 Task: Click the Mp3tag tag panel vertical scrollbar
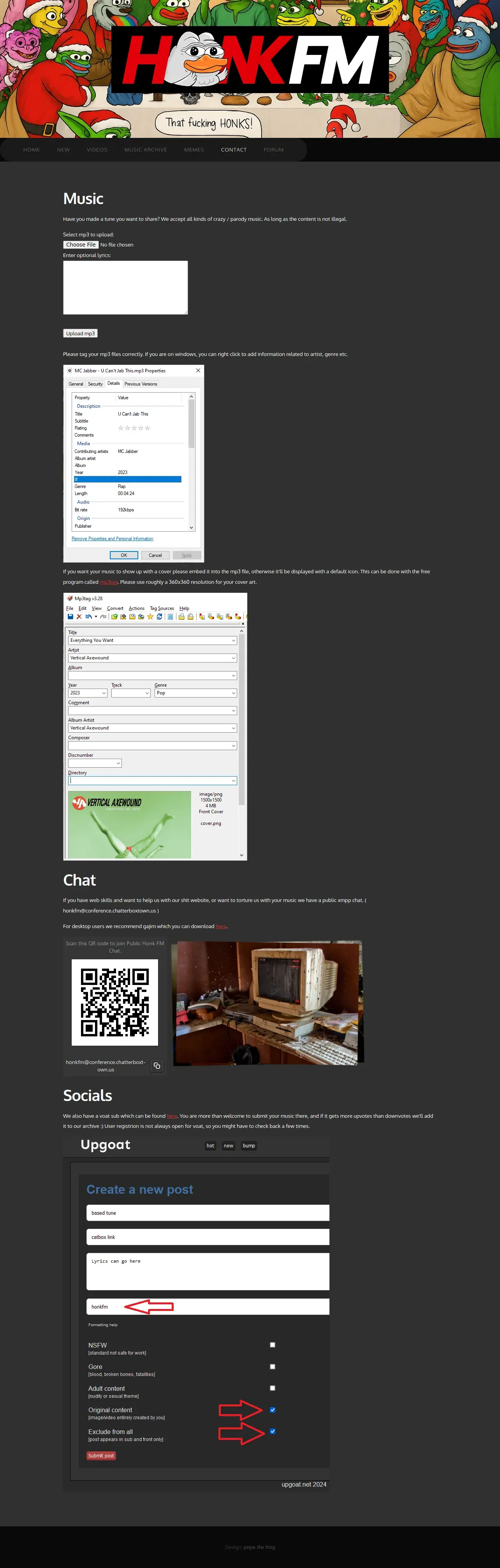coord(241,721)
